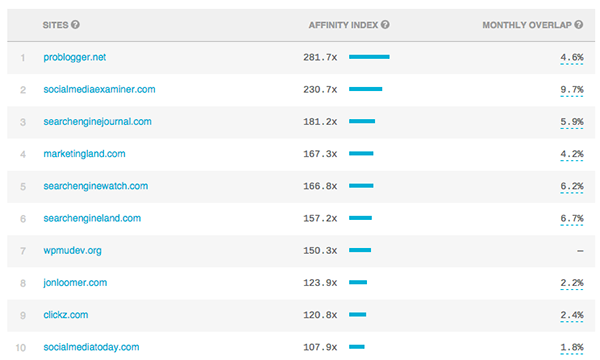Click the 6.2% monthly overlap value
This screenshot has height=360, width=600.
pos(572,186)
